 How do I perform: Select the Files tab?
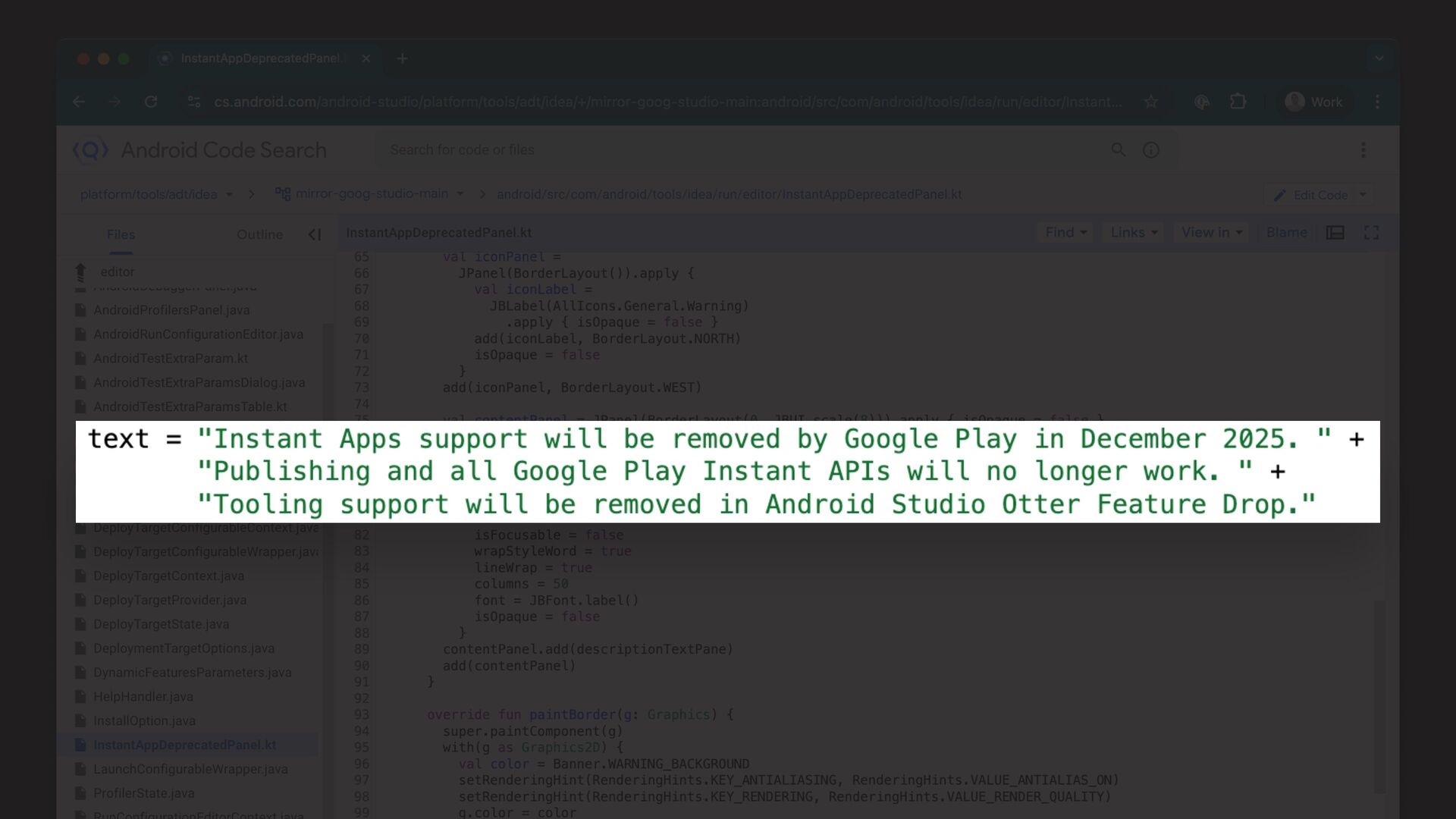(121, 234)
